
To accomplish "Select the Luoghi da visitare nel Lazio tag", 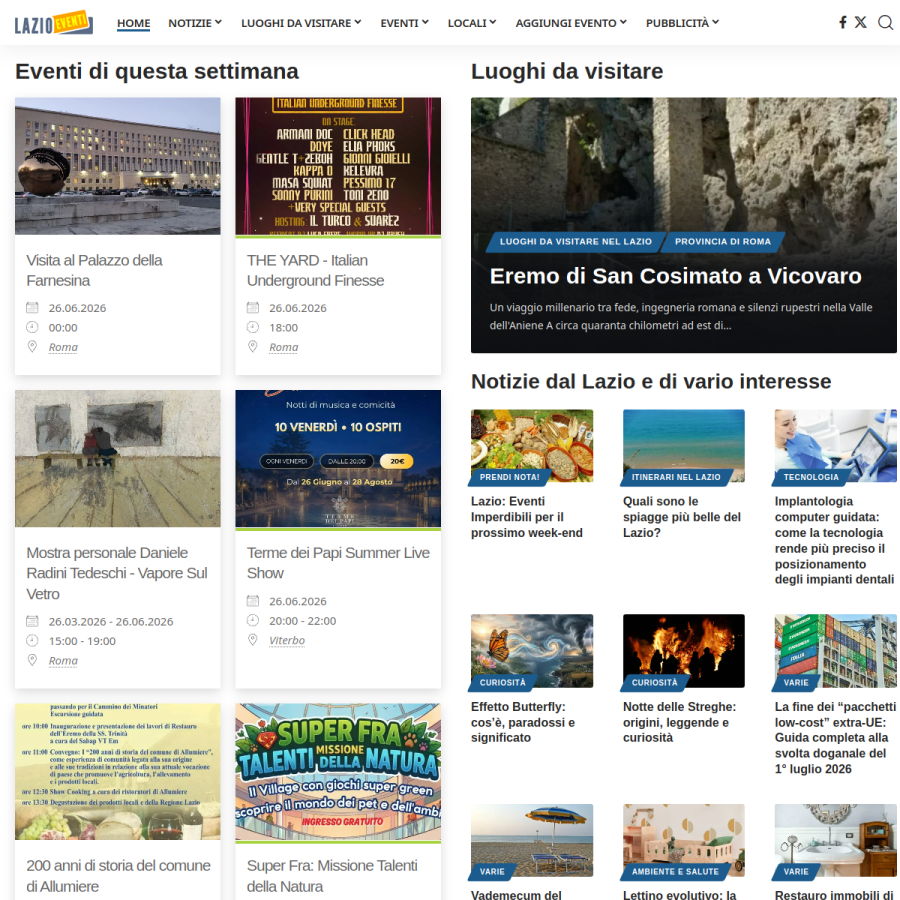I will click(x=576, y=242).
